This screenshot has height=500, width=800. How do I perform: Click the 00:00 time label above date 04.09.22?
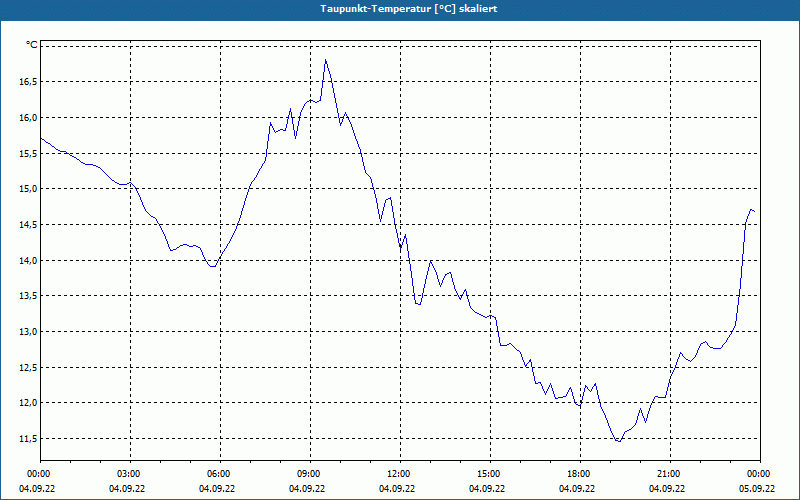point(40,474)
